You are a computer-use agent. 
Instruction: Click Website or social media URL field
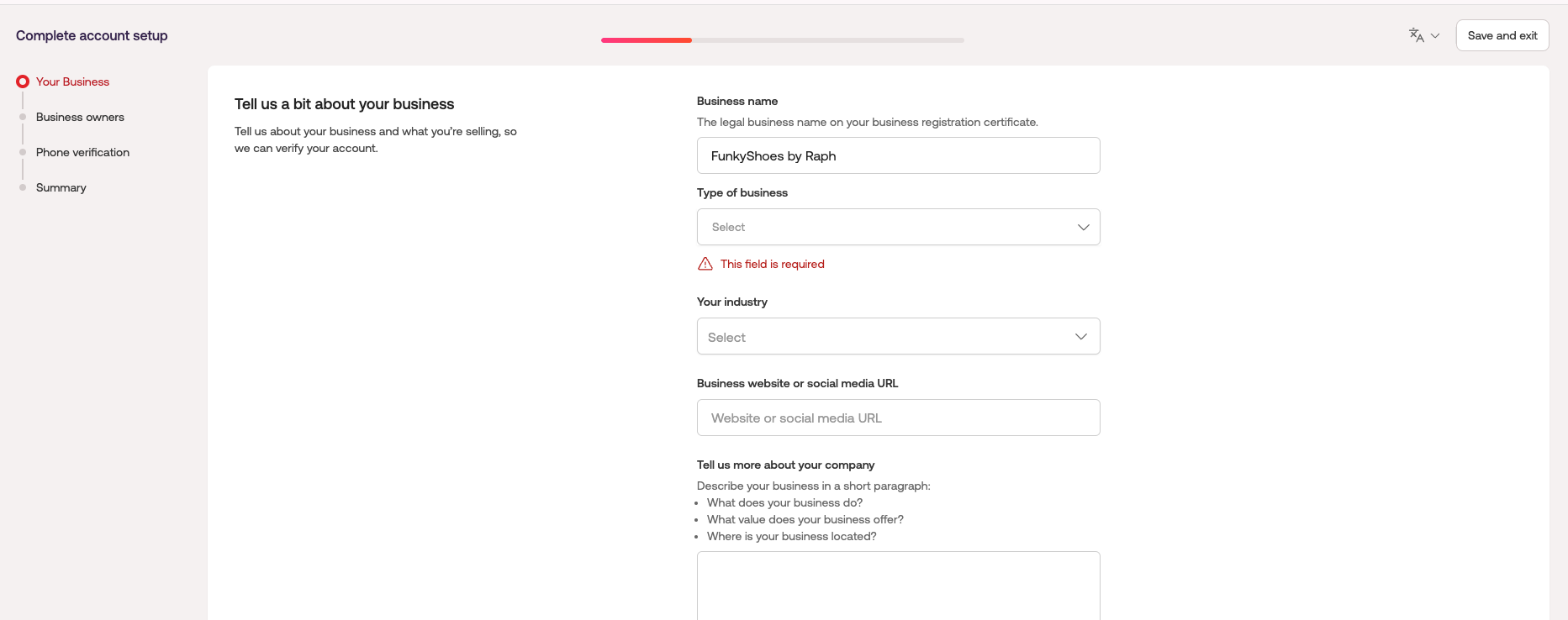pyautogui.click(x=898, y=418)
